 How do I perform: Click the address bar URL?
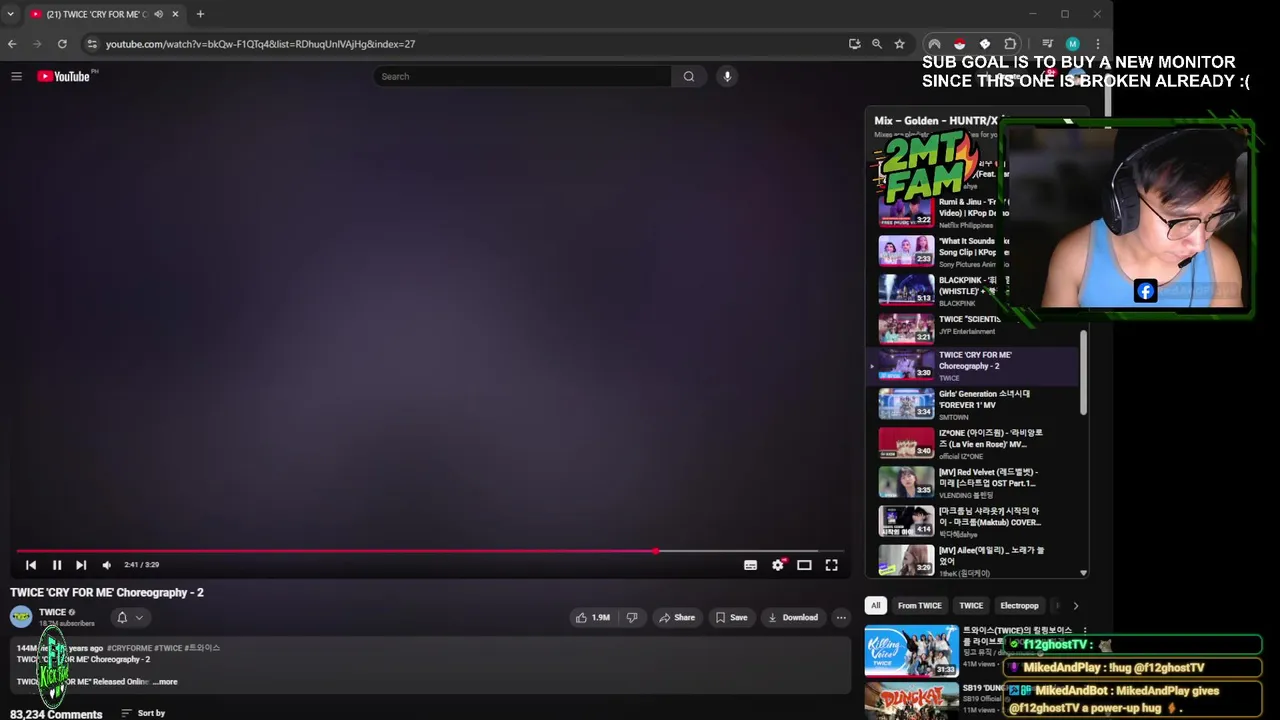260,44
